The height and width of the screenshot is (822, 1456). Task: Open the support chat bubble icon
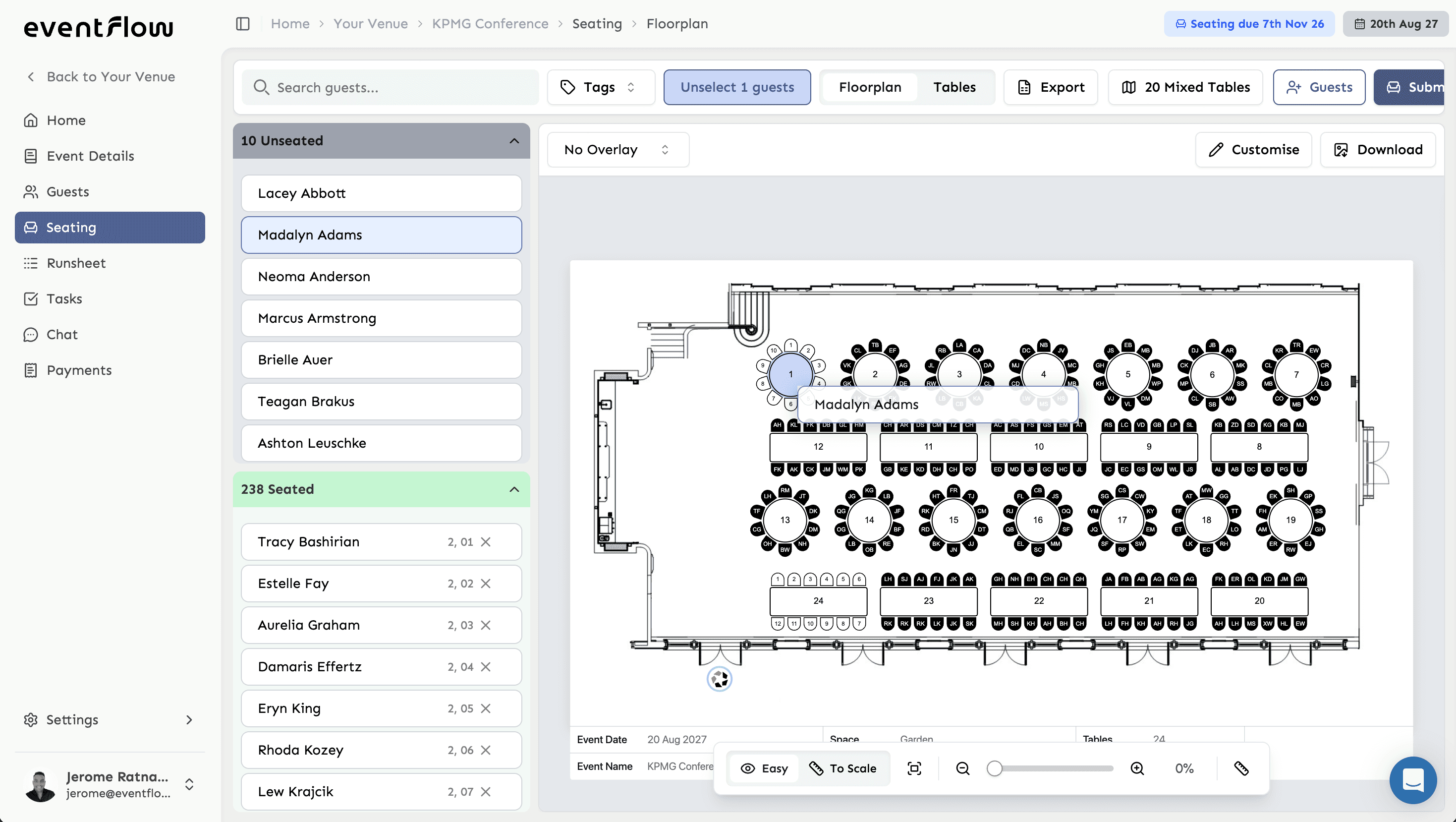1413,780
